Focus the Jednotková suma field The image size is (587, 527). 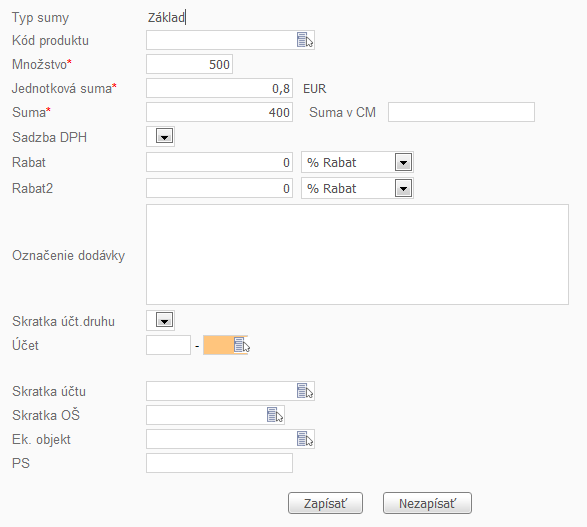point(219,88)
